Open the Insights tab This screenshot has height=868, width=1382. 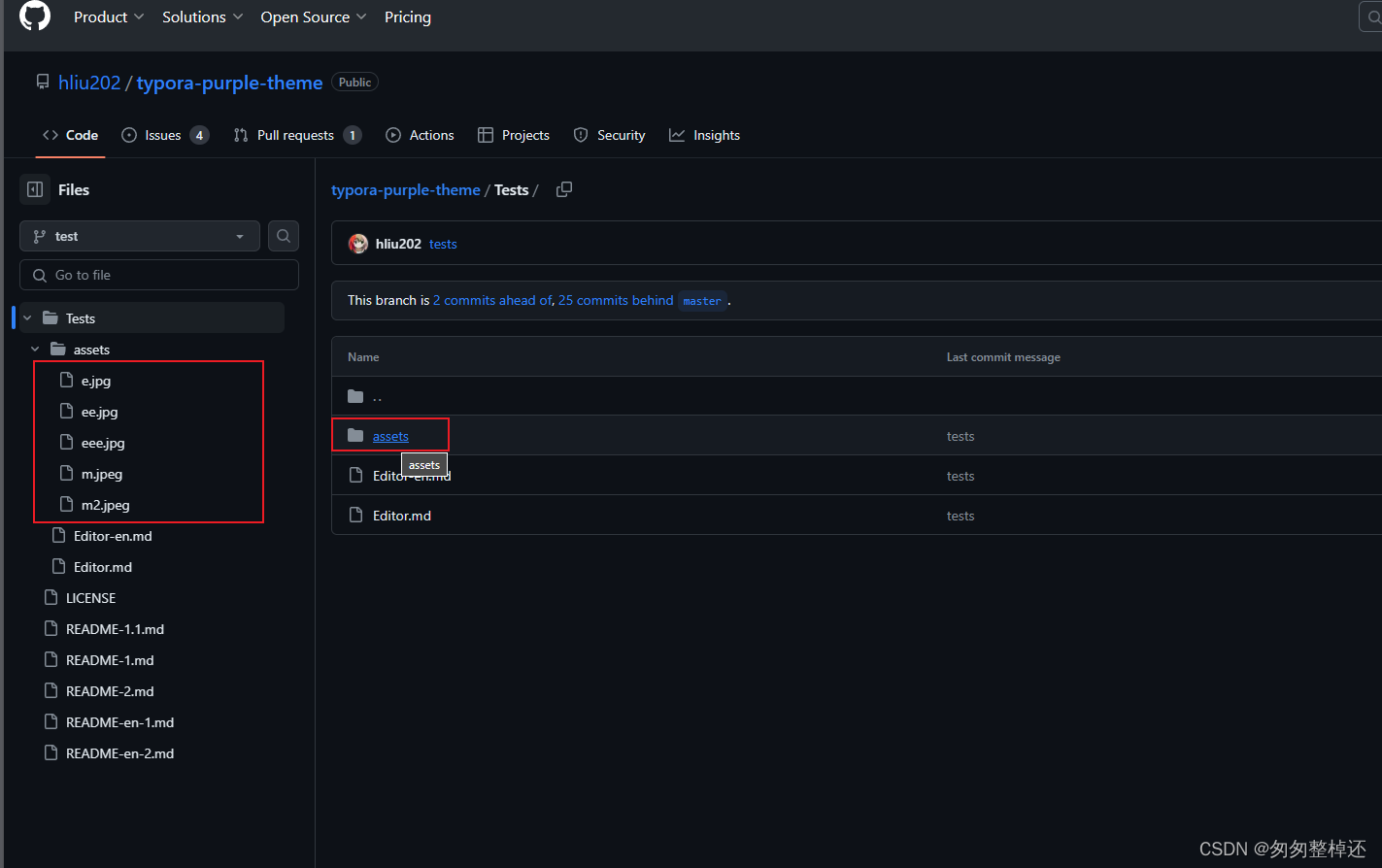704,135
